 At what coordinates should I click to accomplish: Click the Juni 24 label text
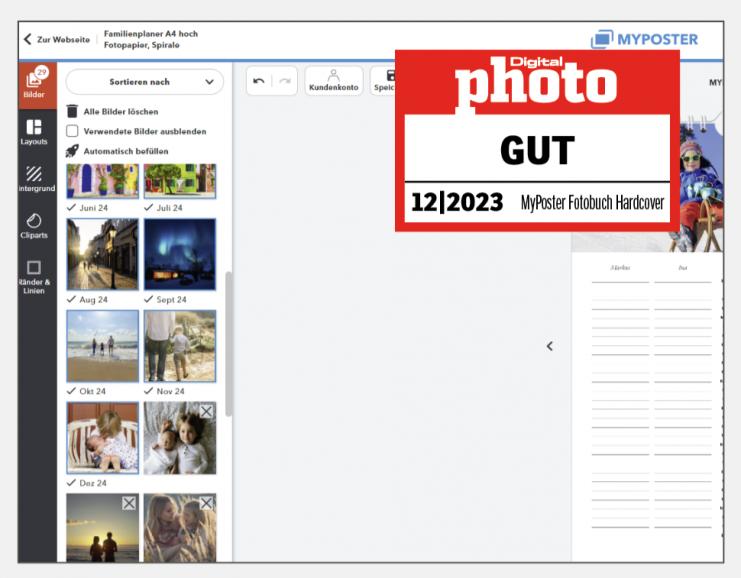(x=94, y=207)
